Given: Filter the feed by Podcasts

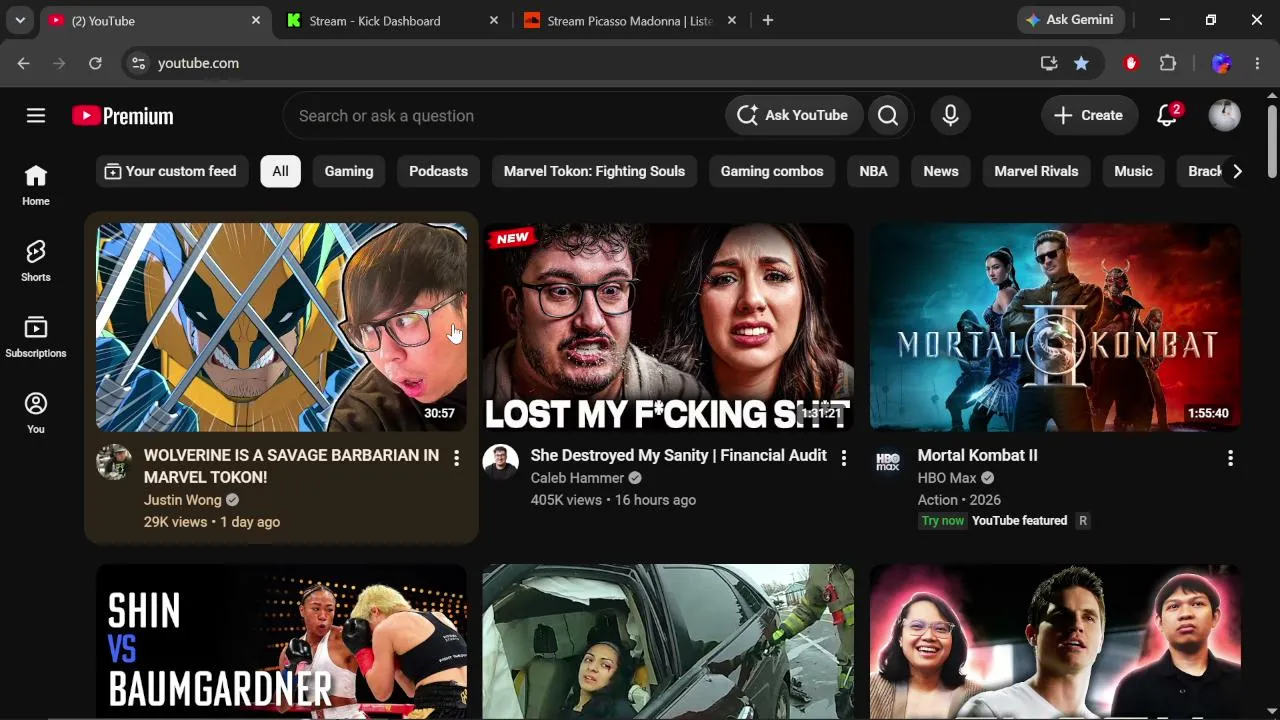Looking at the screenshot, I should pyautogui.click(x=438, y=171).
